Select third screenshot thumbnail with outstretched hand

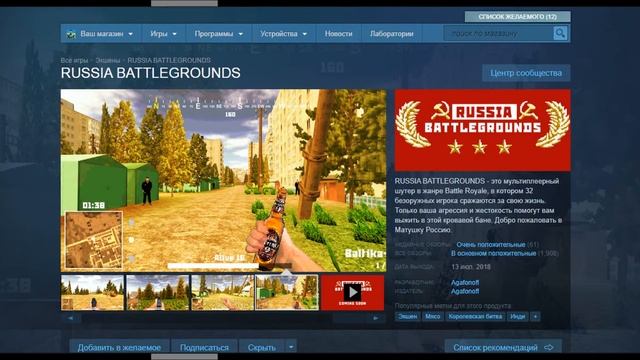pos(222,293)
